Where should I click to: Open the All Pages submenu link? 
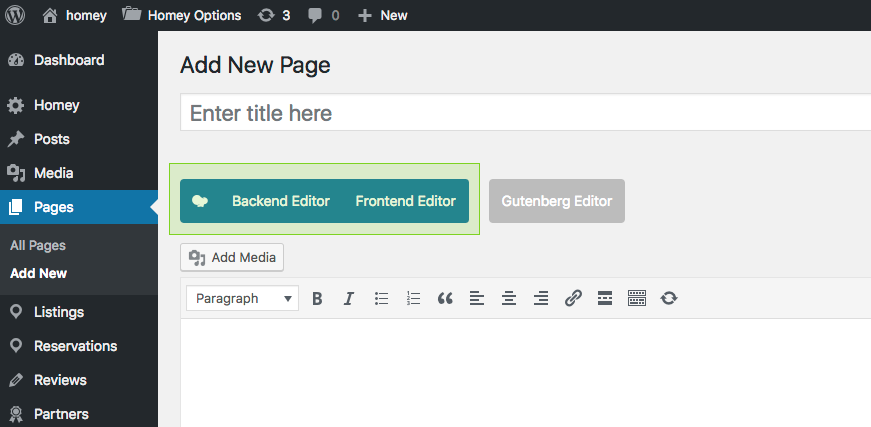pos(38,245)
